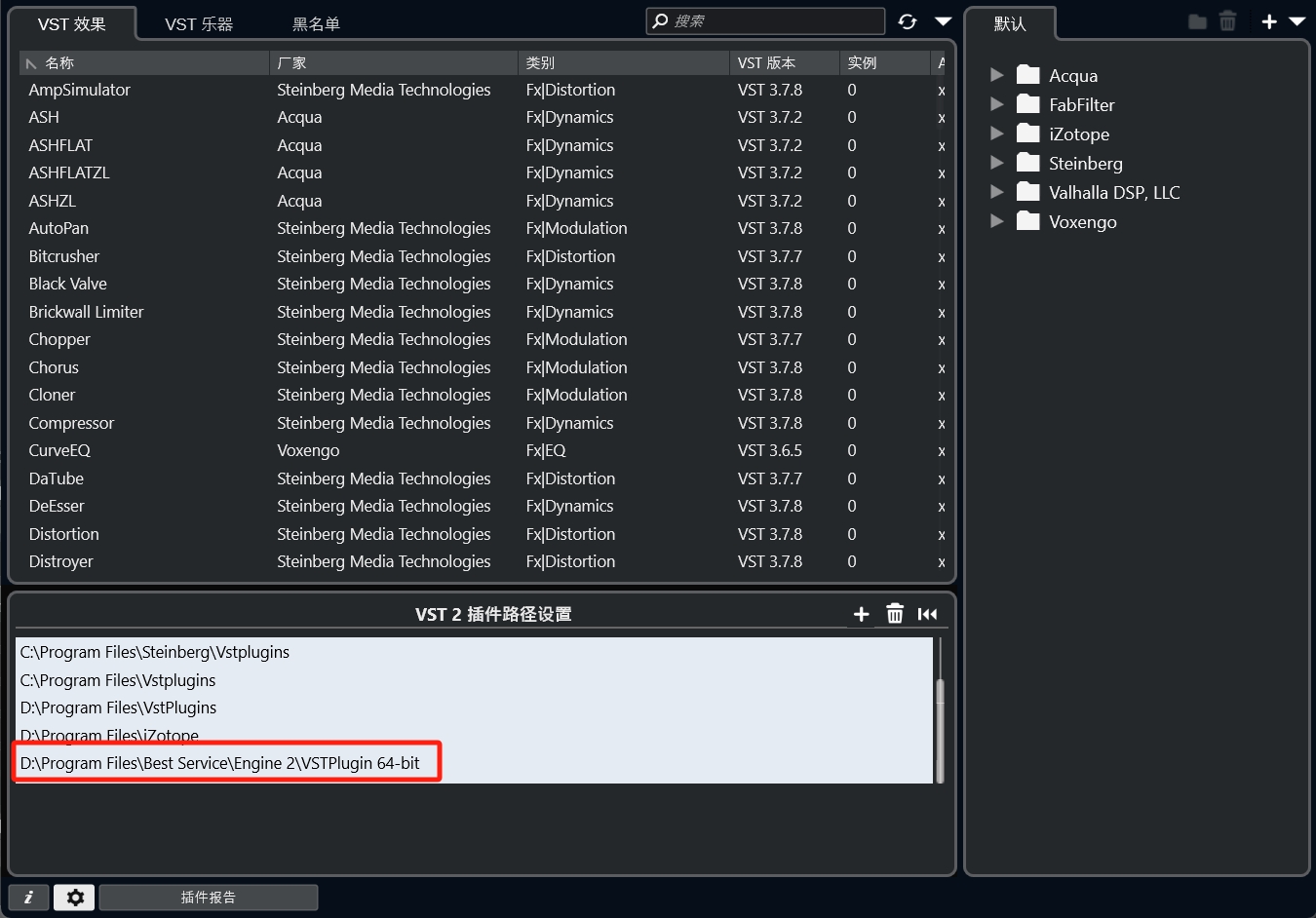Add a new VST 2 plugin path
Screen dimensions: 1316x918
tap(861, 614)
